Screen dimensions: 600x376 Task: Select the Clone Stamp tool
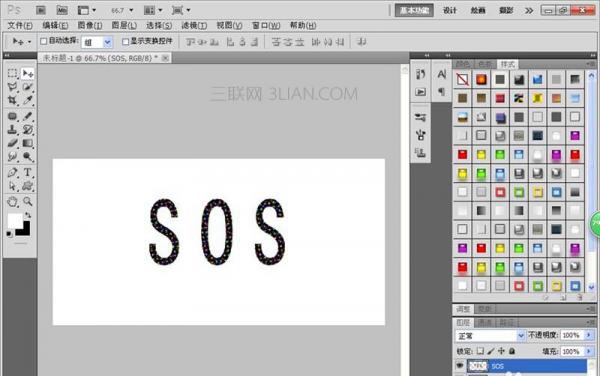tap(12, 130)
